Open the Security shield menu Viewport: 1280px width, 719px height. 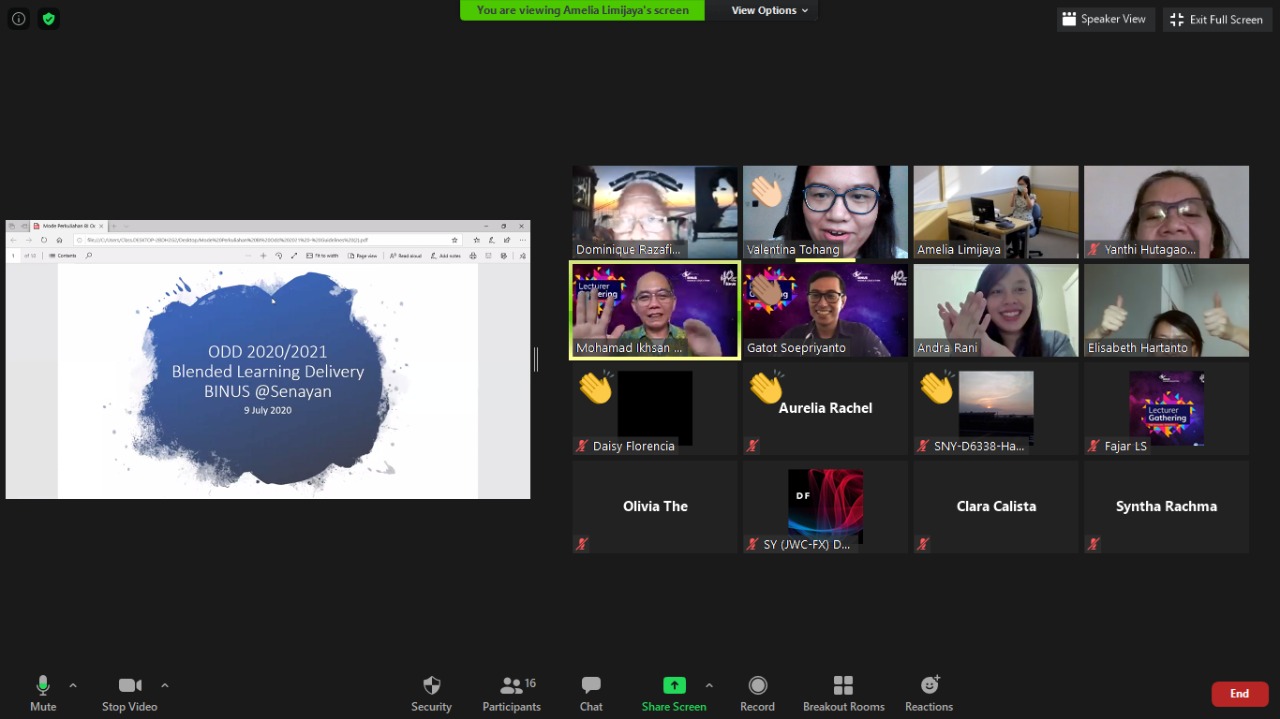coord(431,692)
